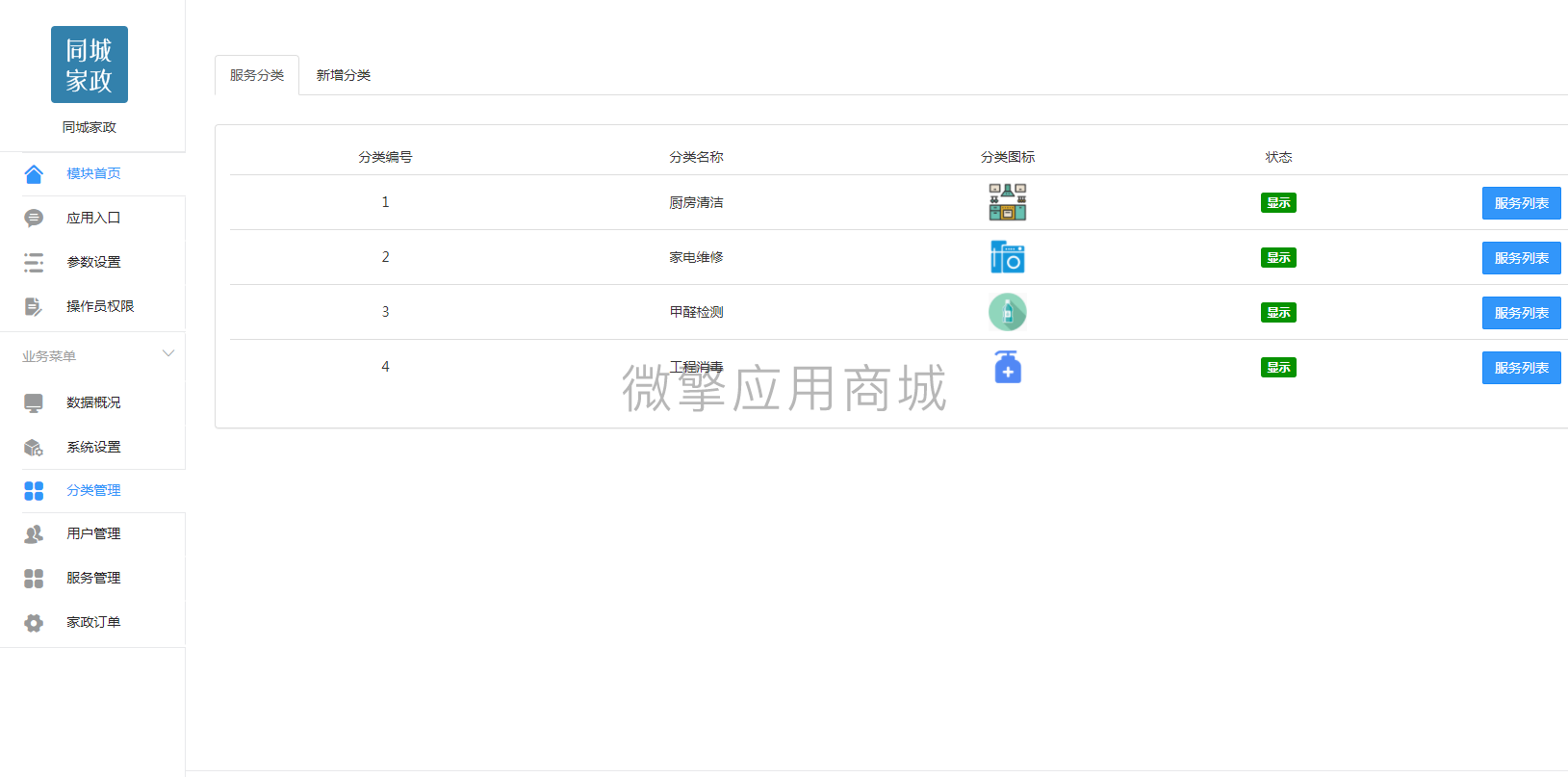Open 服务列表 for 工程消毒
Viewport: 1568px width, 777px height.
(1521, 368)
